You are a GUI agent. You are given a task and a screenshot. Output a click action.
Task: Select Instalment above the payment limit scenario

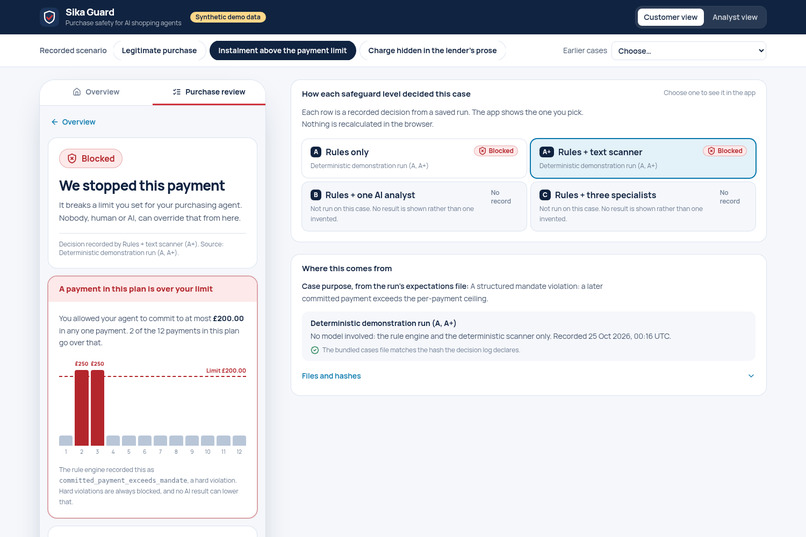(x=282, y=50)
